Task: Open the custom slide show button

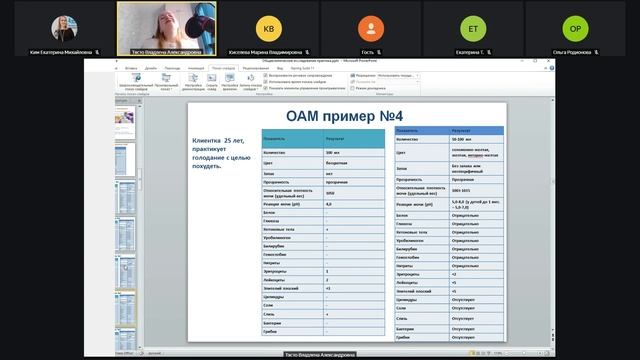Action: 166,82
